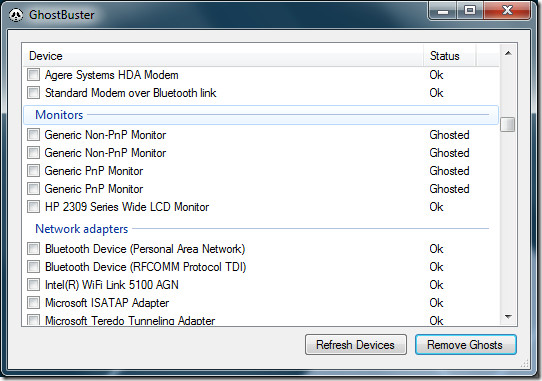Sort list by the Device column header
Viewport: 542px width, 381px height.
tap(223, 56)
